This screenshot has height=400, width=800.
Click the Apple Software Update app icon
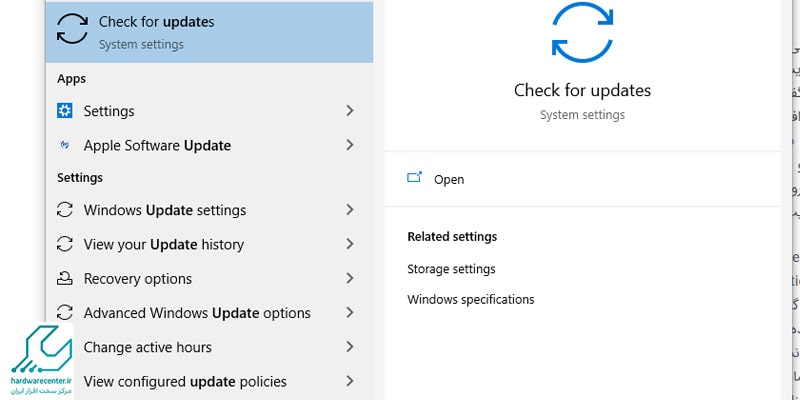click(65, 145)
